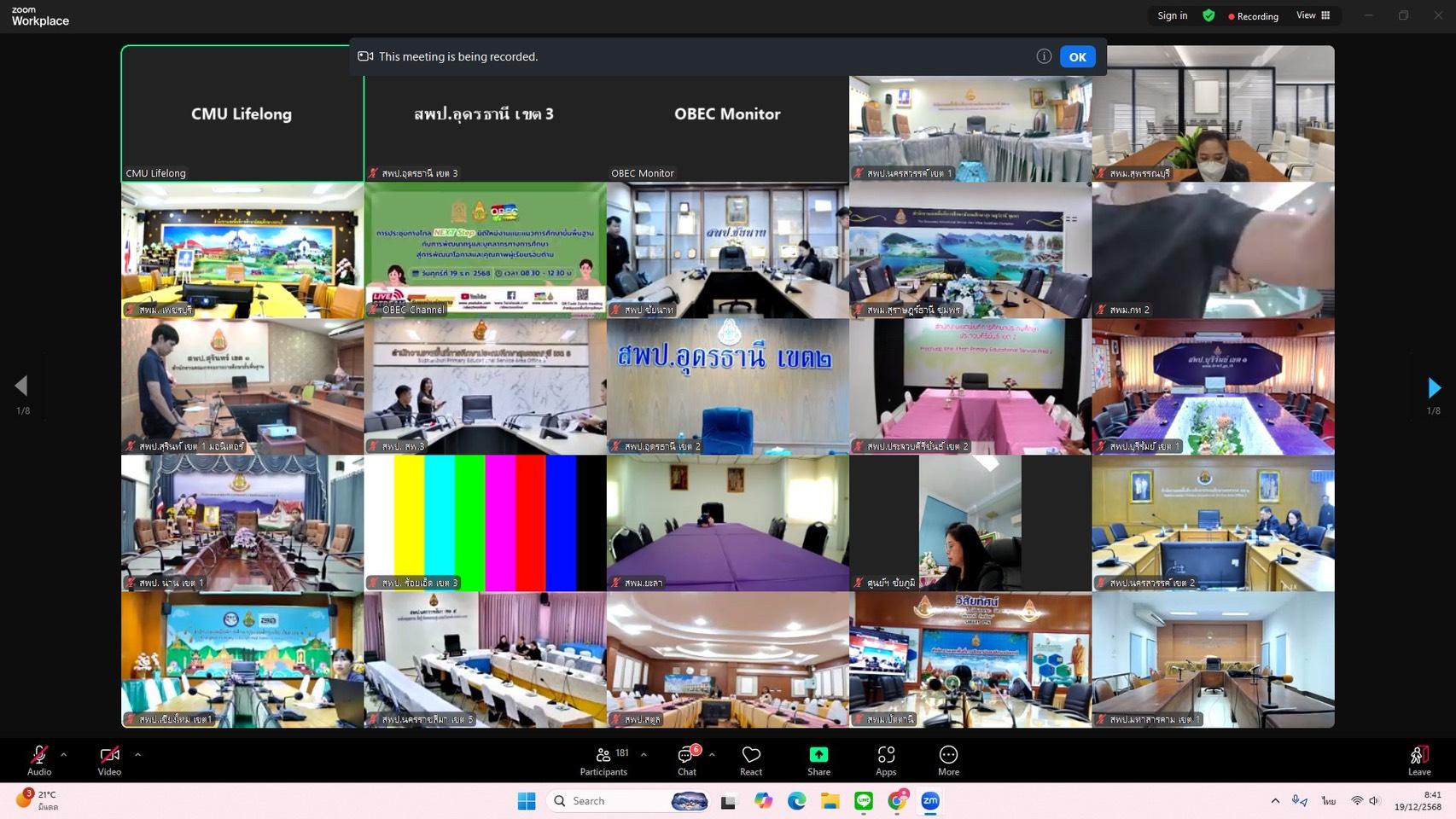Start camera using the Video button
The width and height of the screenshot is (1456, 819).
109,759
